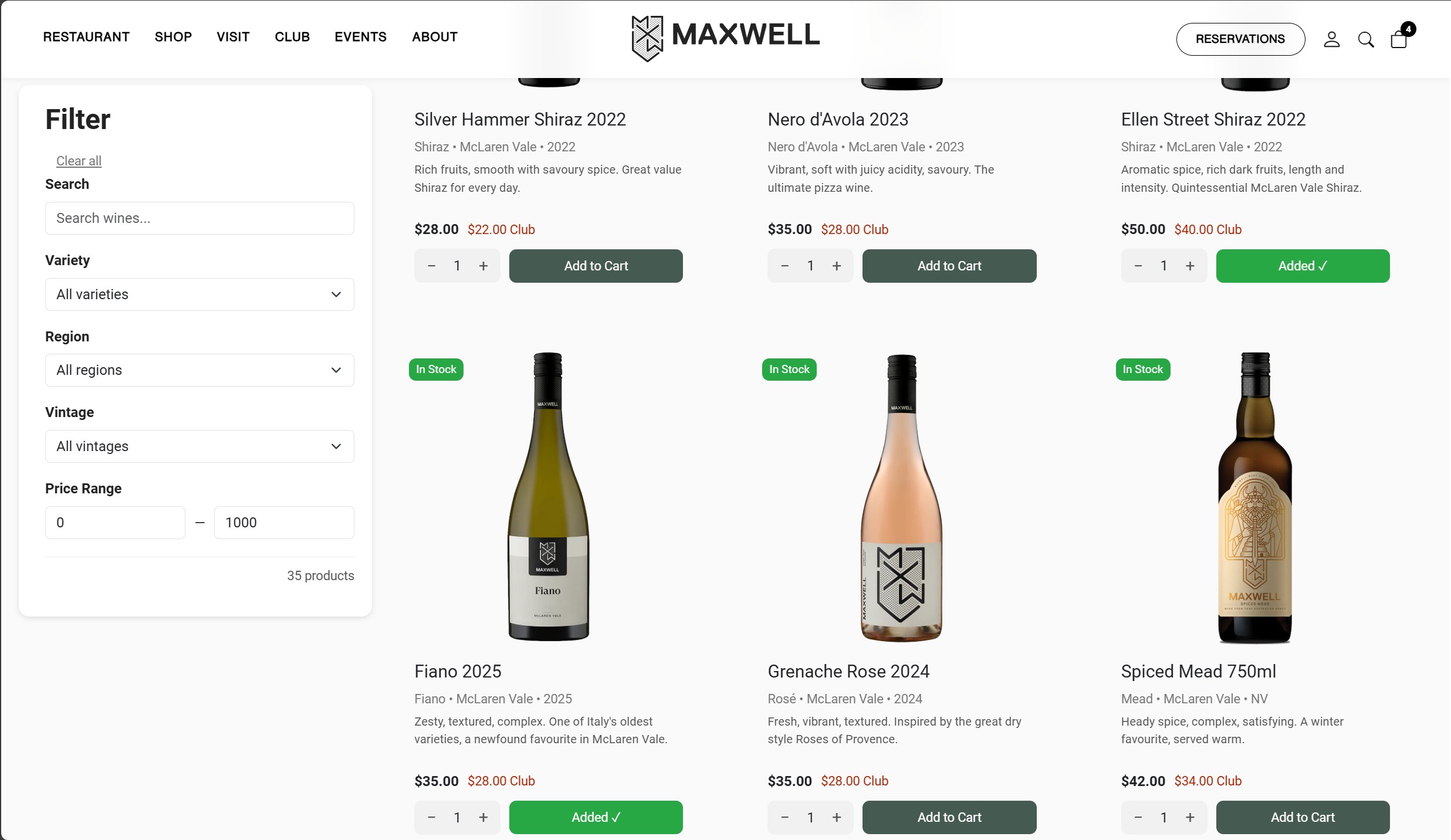1451x840 pixels.
Task: Open the SHOP menu item
Action: tap(173, 37)
